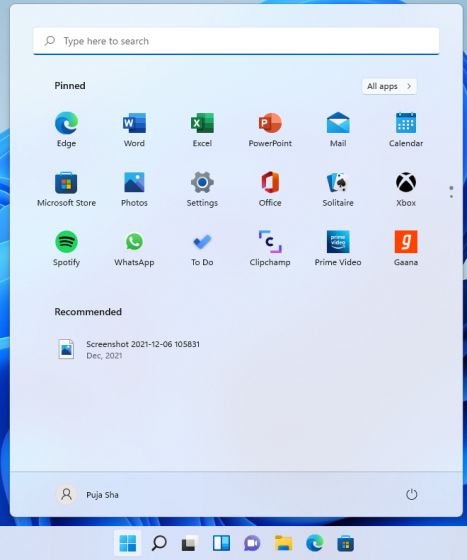Launch PowerPoint pinned app
The height and width of the screenshot is (560, 467).
270,129
